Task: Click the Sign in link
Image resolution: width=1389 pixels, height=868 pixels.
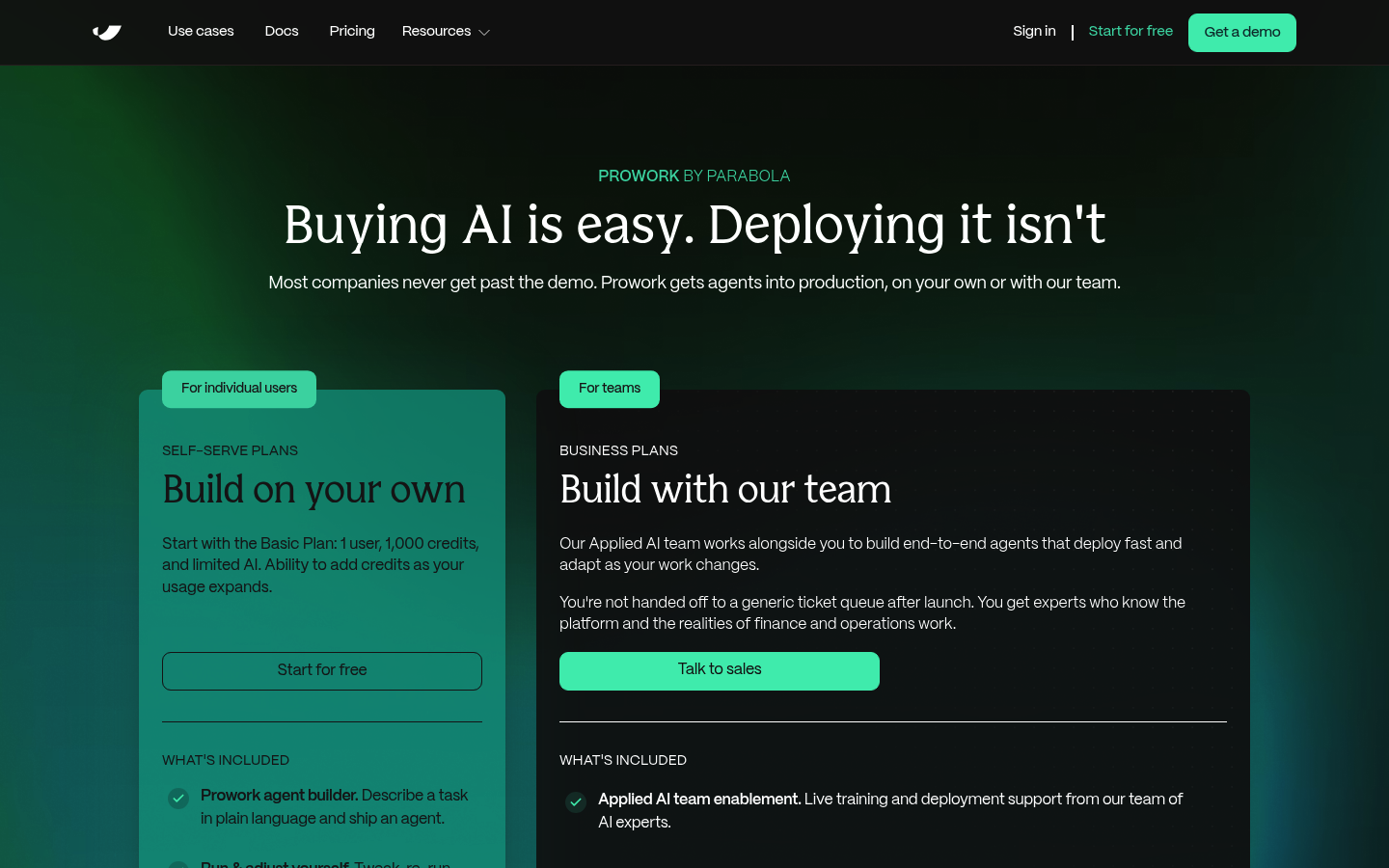Action: (x=1034, y=32)
